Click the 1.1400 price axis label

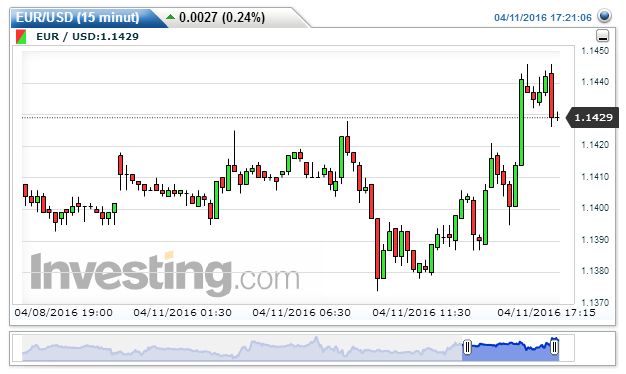pyautogui.click(x=595, y=208)
